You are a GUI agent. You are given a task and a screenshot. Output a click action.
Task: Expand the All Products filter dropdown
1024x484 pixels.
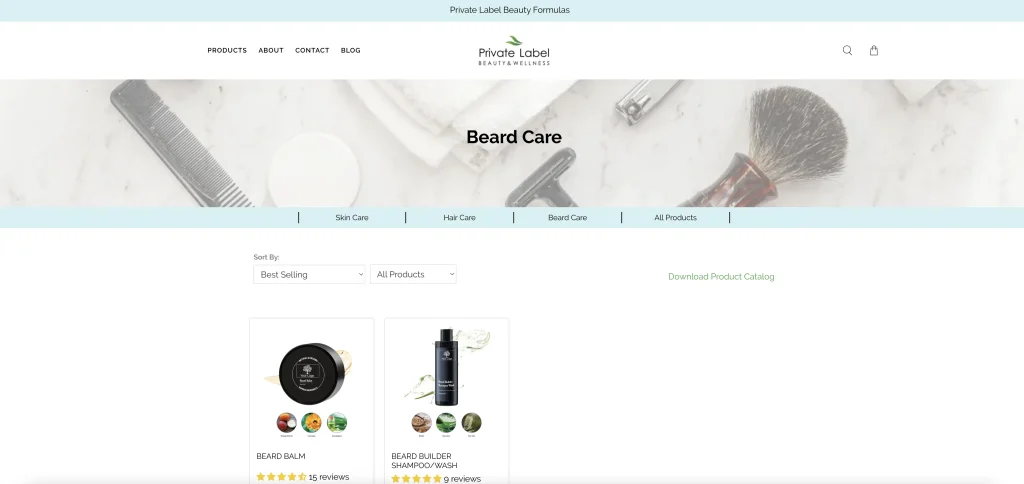[413, 274]
